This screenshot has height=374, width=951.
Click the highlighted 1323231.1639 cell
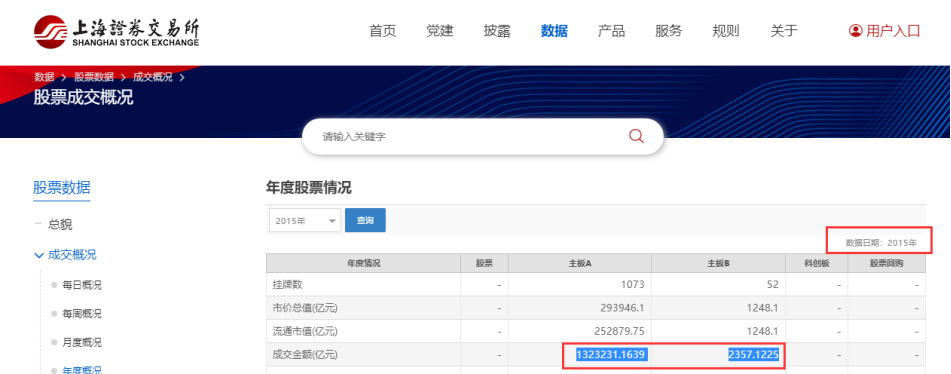click(x=610, y=354)
